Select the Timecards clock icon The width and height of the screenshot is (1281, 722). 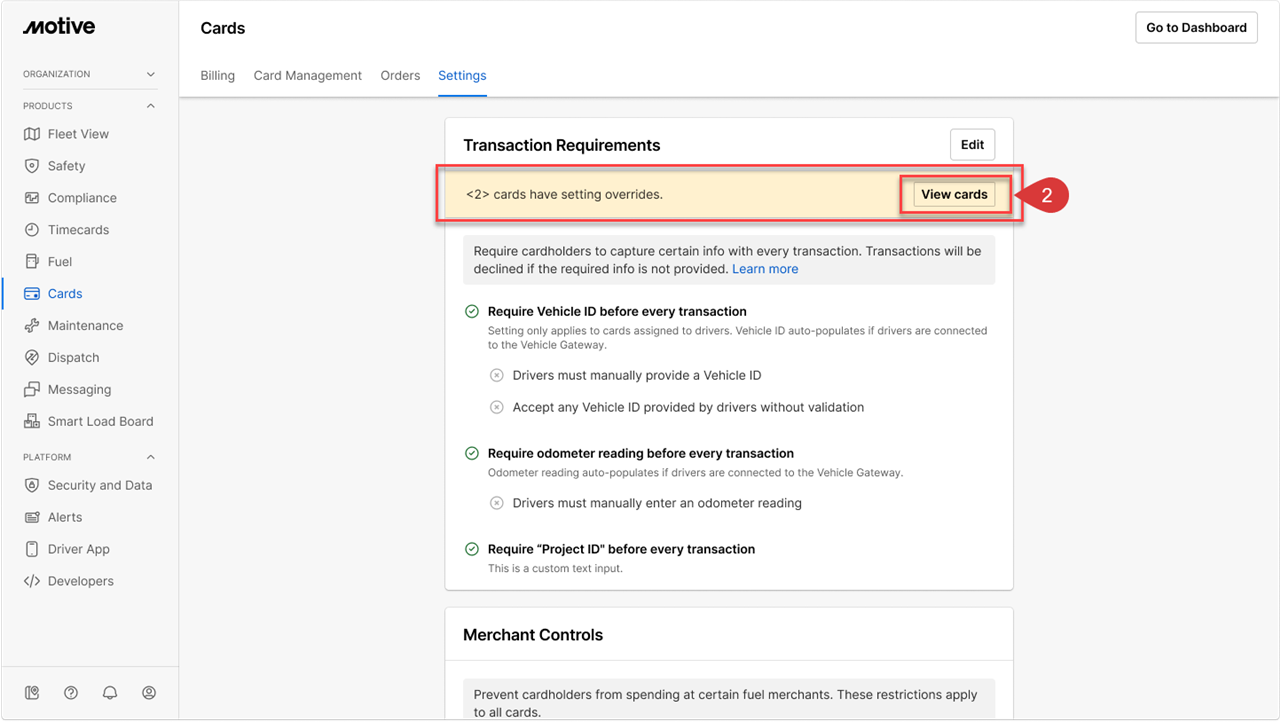32,230
